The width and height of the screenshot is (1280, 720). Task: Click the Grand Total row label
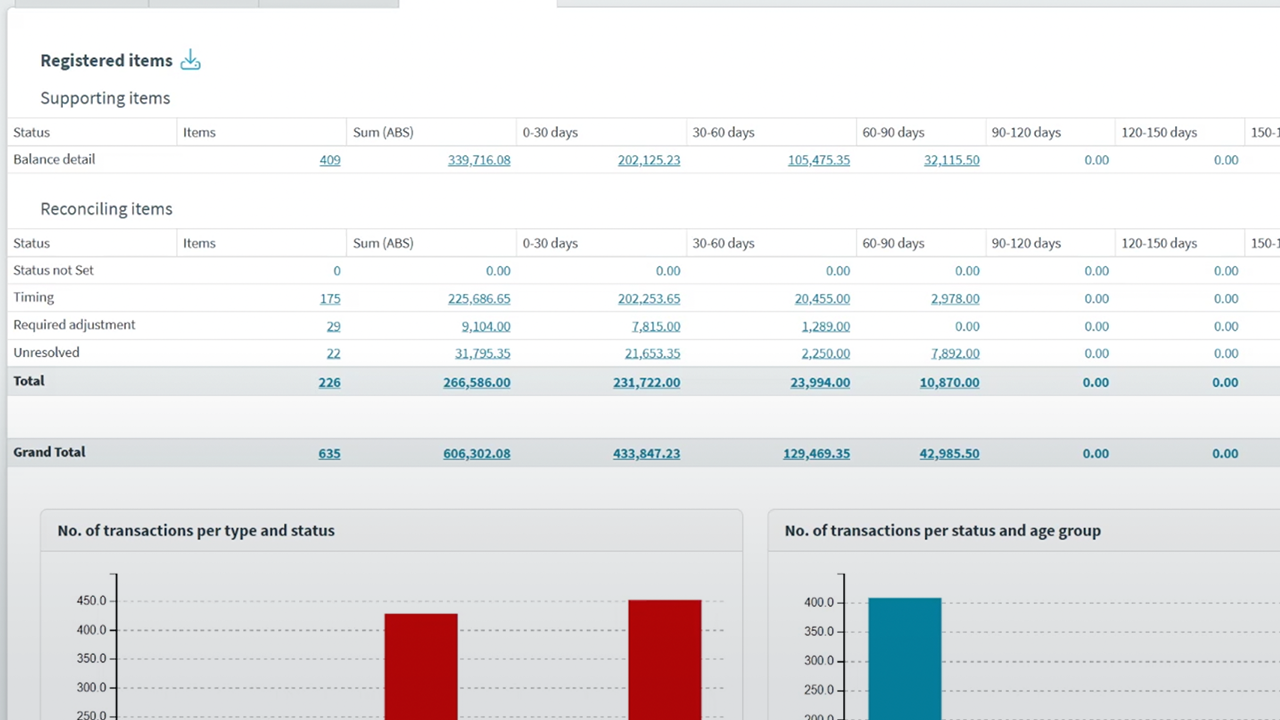pos(49,452)
